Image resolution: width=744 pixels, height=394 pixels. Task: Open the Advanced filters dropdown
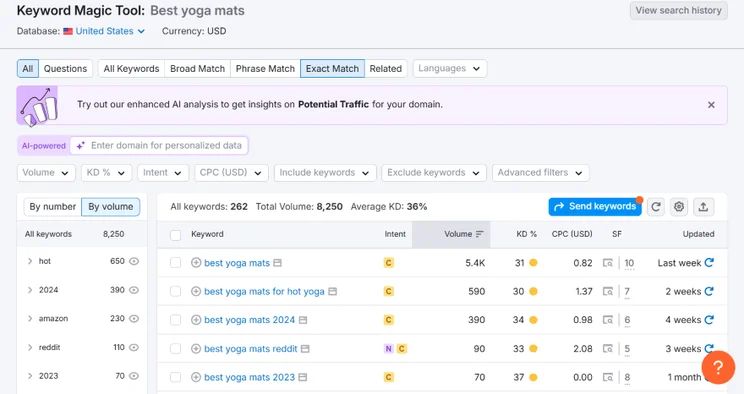(x=540, y=173)
